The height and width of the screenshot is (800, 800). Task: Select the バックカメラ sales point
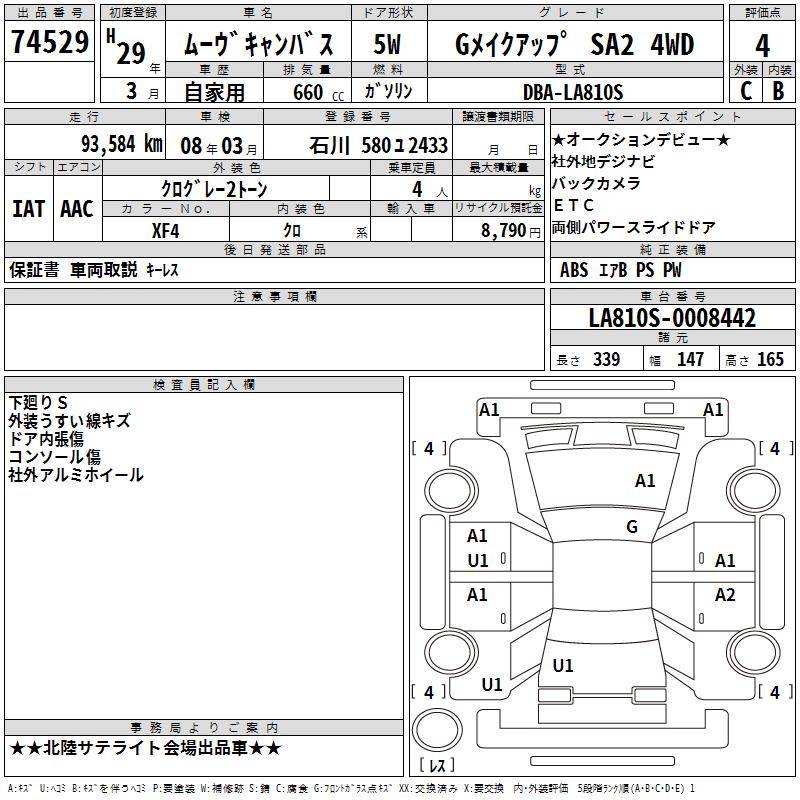tap(596, 183)
